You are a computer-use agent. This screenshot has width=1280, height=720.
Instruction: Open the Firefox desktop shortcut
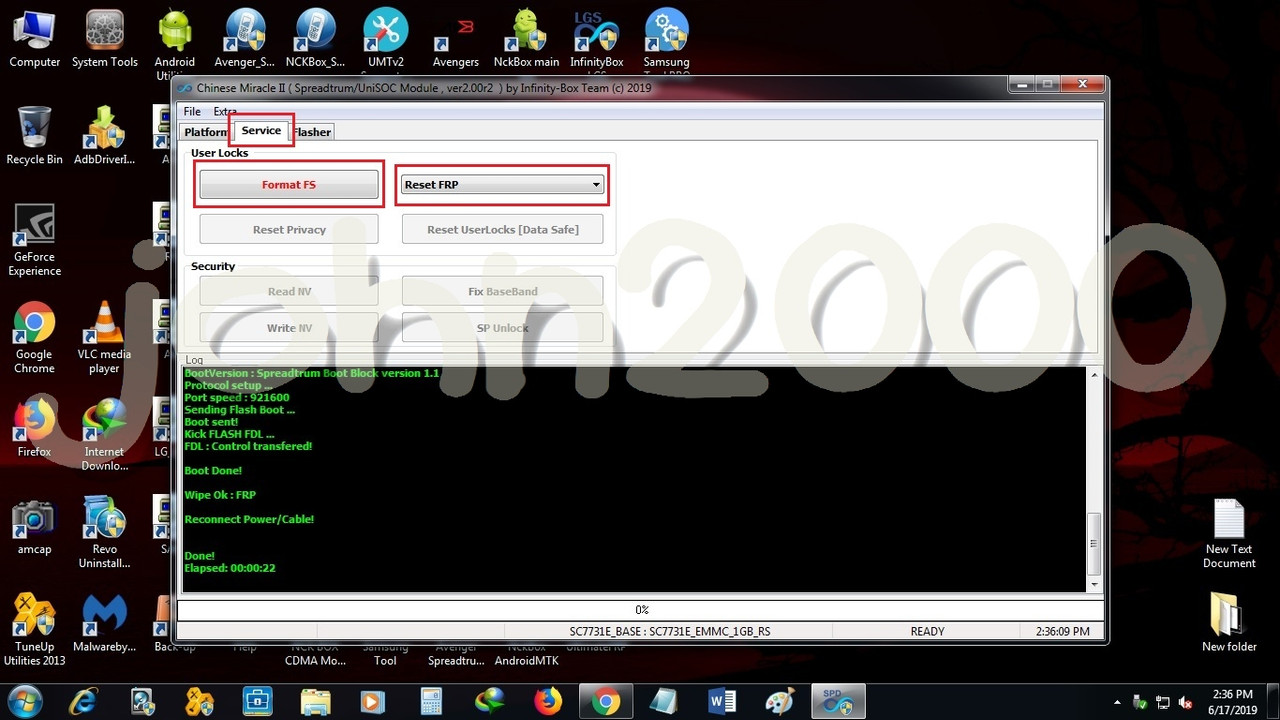point(34,428)
